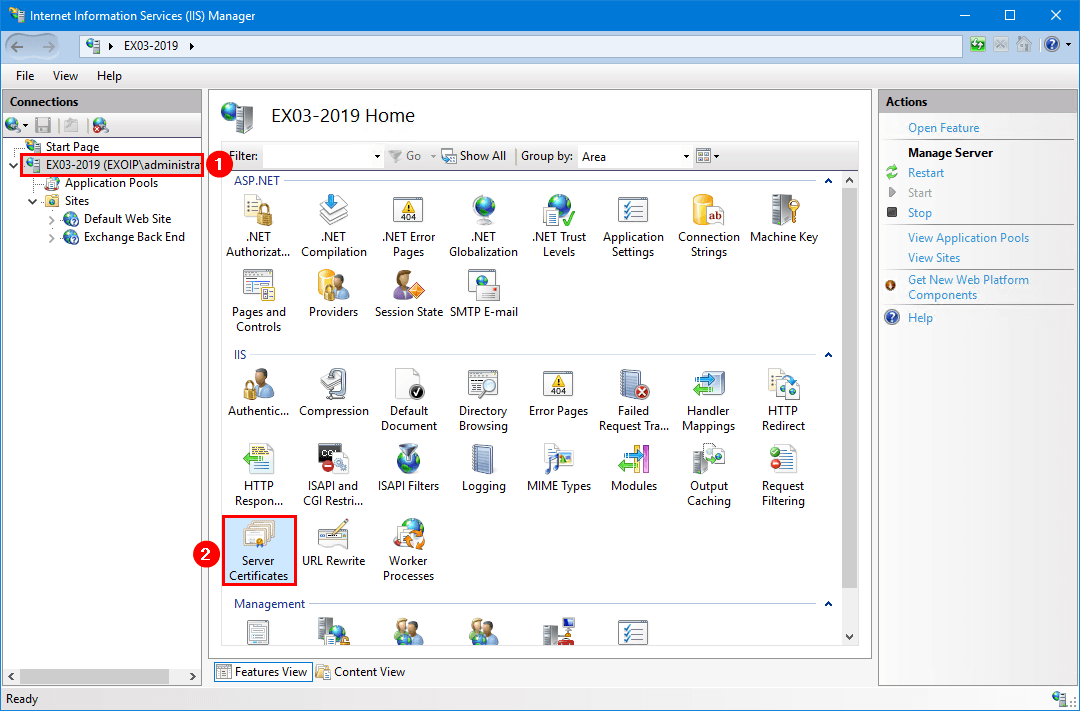1080x711 pixels.
Task: Open ISAPI and CGI Restrictions
Action: click(x=334, y=475)
